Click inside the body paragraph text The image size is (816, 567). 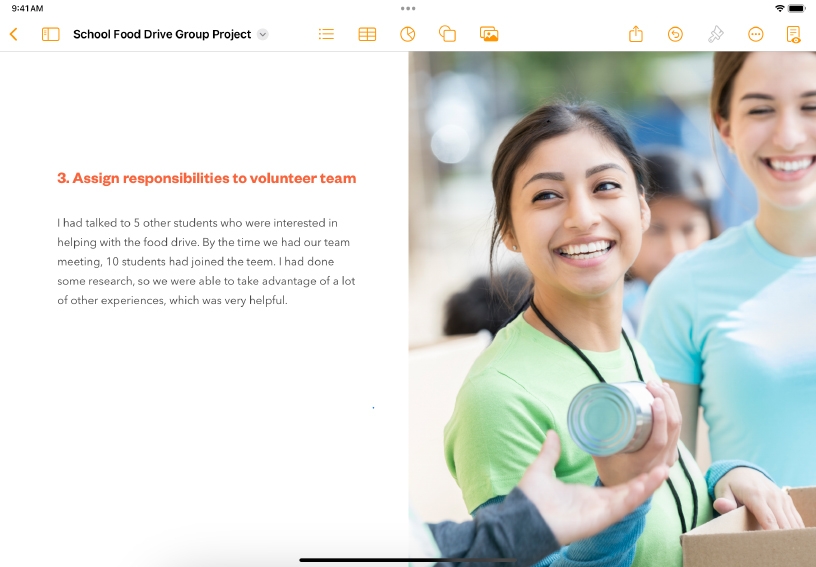(205, 261)
